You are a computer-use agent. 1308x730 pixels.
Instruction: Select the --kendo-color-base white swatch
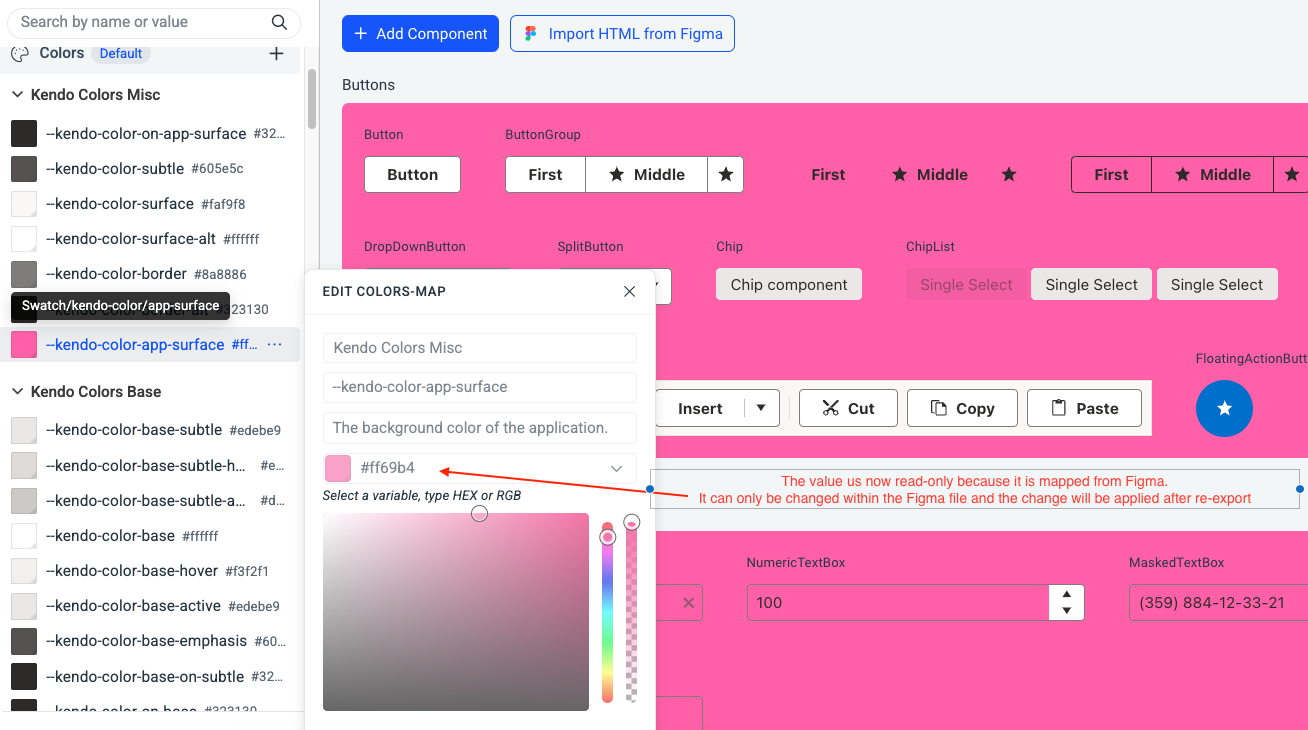[x=23, y=535]
